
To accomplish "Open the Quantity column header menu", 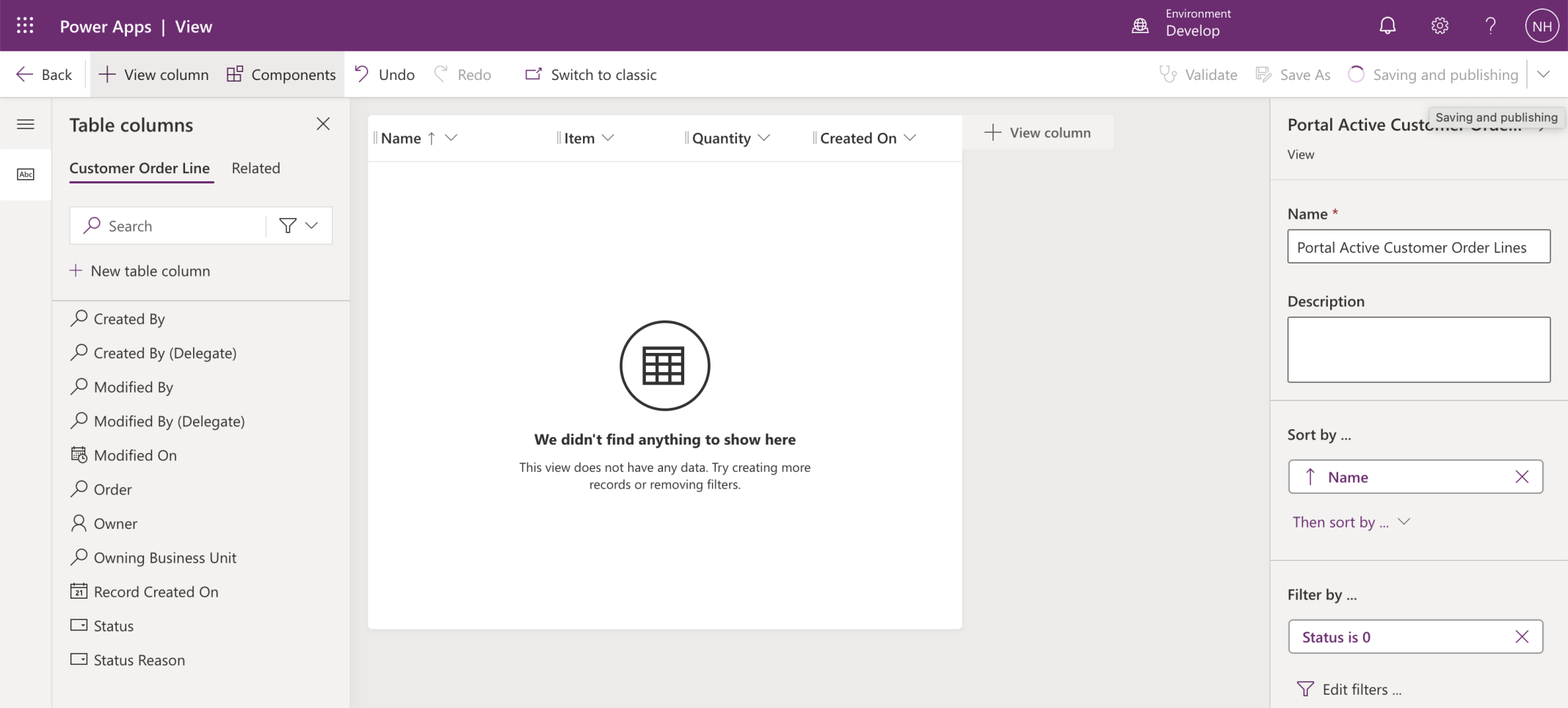I will 764,138.
